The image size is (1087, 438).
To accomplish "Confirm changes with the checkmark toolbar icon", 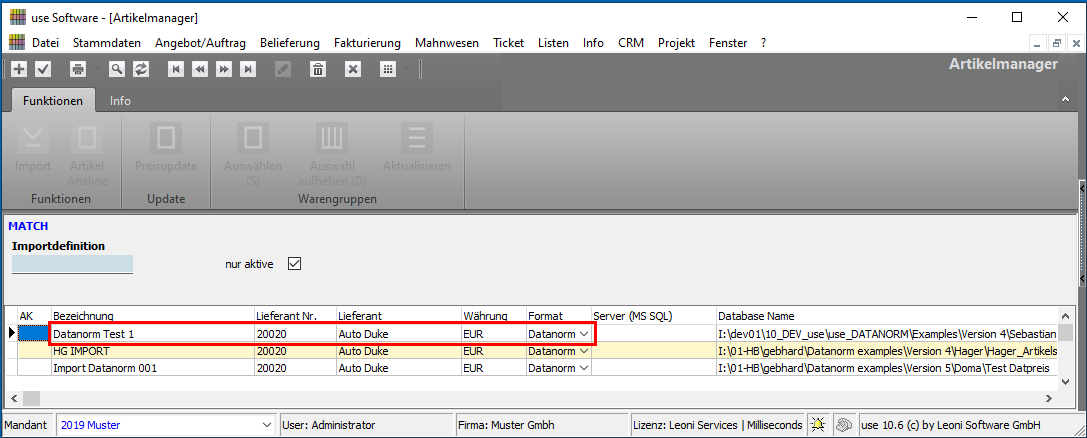I will click(43, 69).
